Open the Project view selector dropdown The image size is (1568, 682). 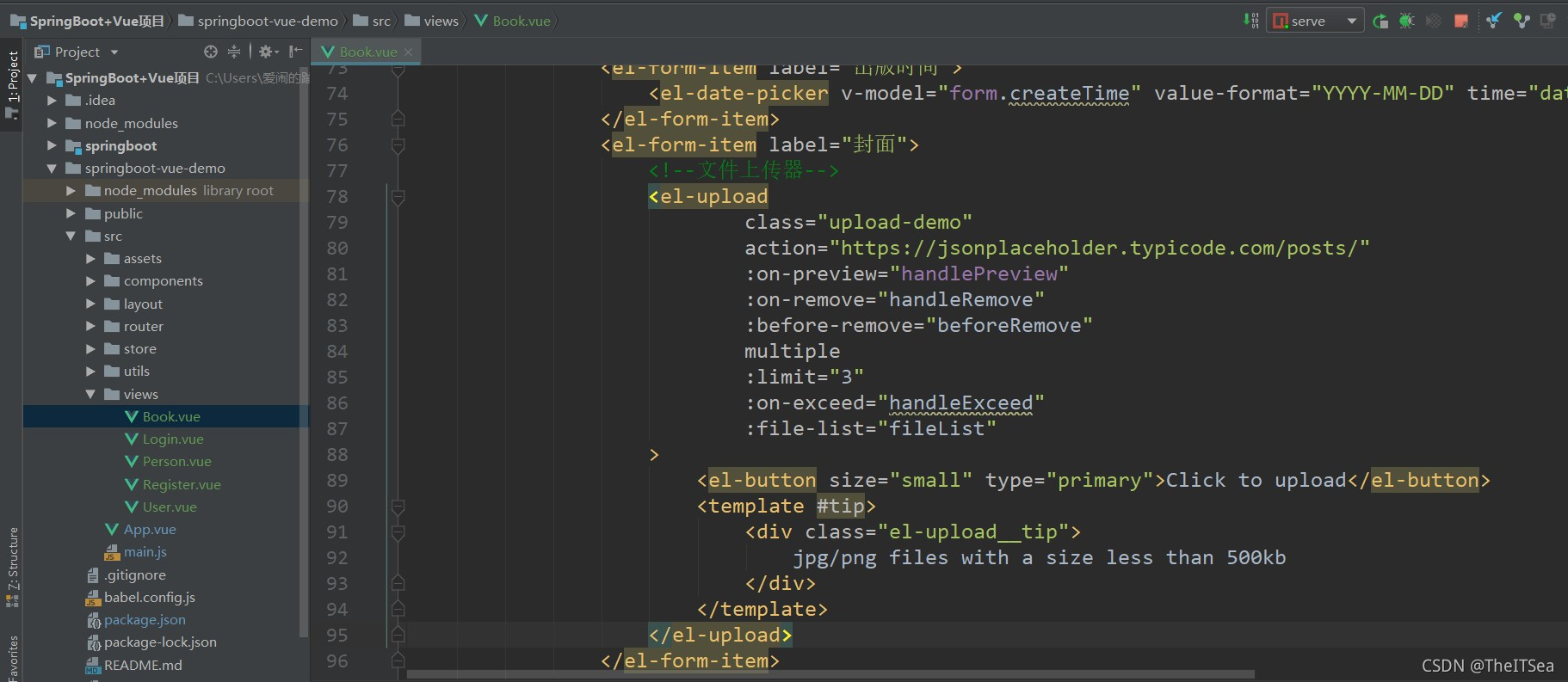coord(76,52)
